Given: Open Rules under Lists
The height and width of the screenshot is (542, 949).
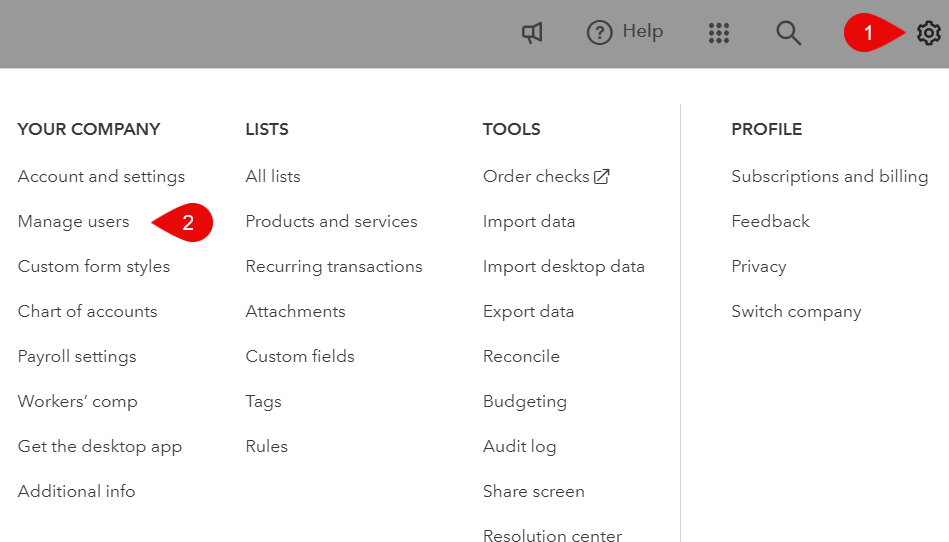Looking at the screenshot, I should click(x=266, y=446).
